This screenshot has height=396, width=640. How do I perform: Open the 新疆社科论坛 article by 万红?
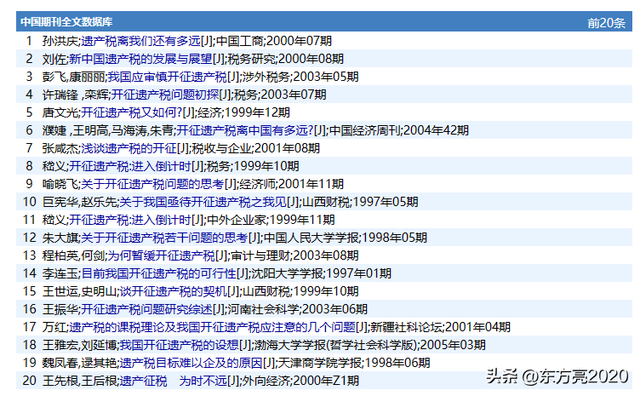click(212, 327)
